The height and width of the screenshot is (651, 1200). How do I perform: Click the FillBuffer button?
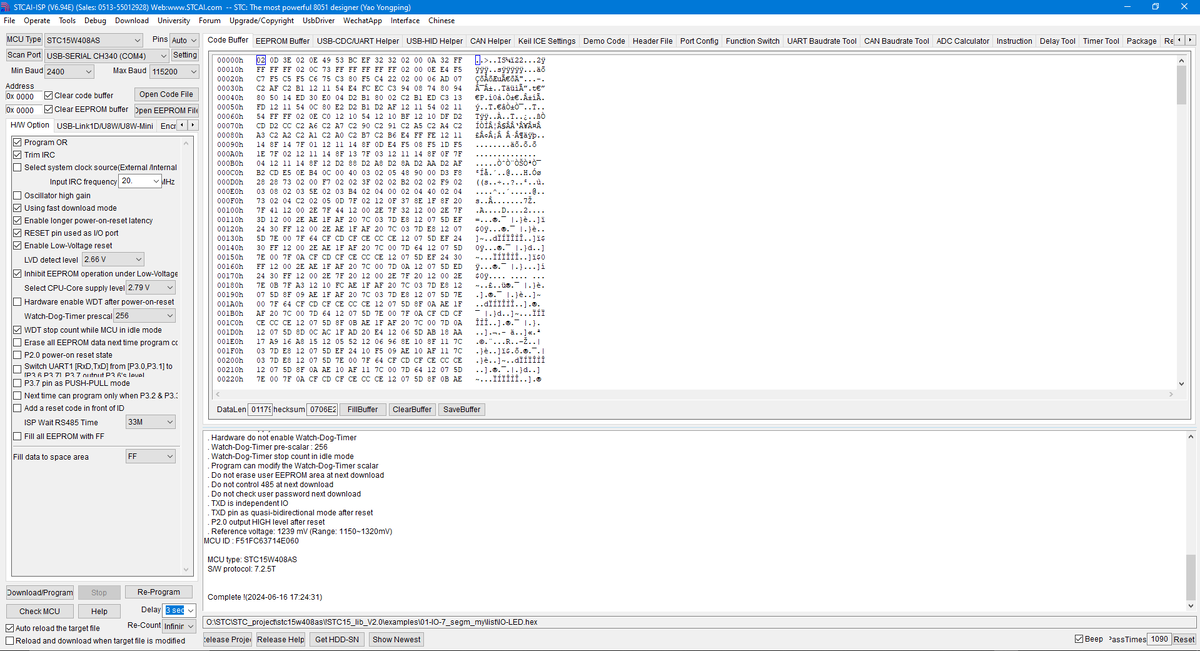pyautogui.click(x=362, y=409)
